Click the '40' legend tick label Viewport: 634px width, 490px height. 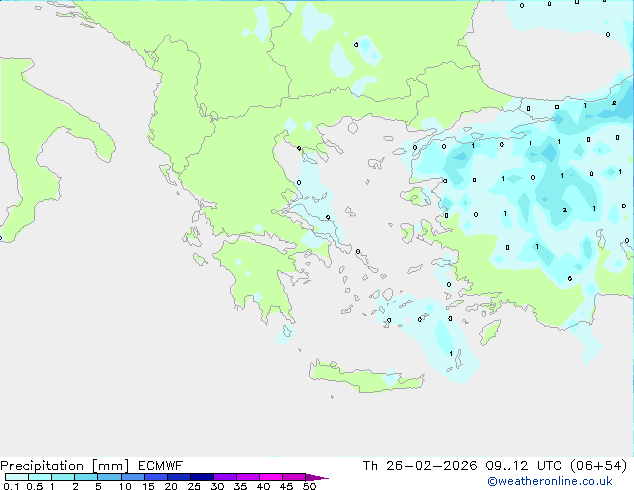(263, 486)
